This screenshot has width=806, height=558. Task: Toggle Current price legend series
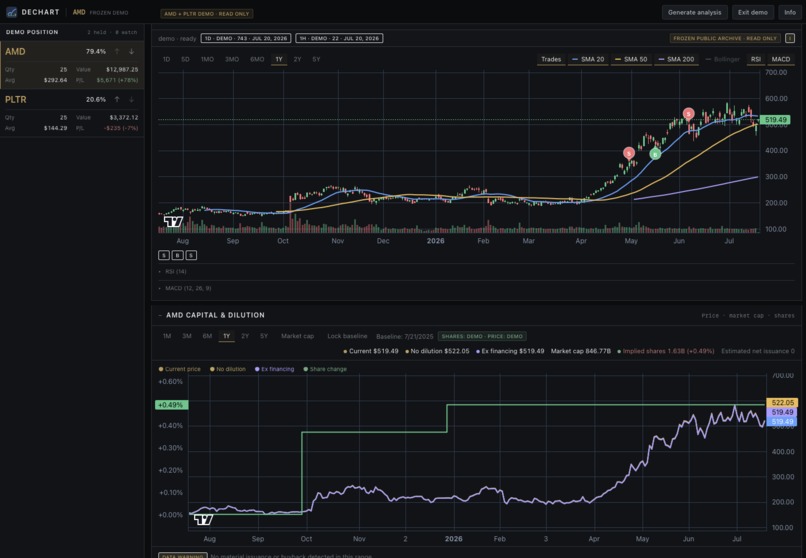179,369
